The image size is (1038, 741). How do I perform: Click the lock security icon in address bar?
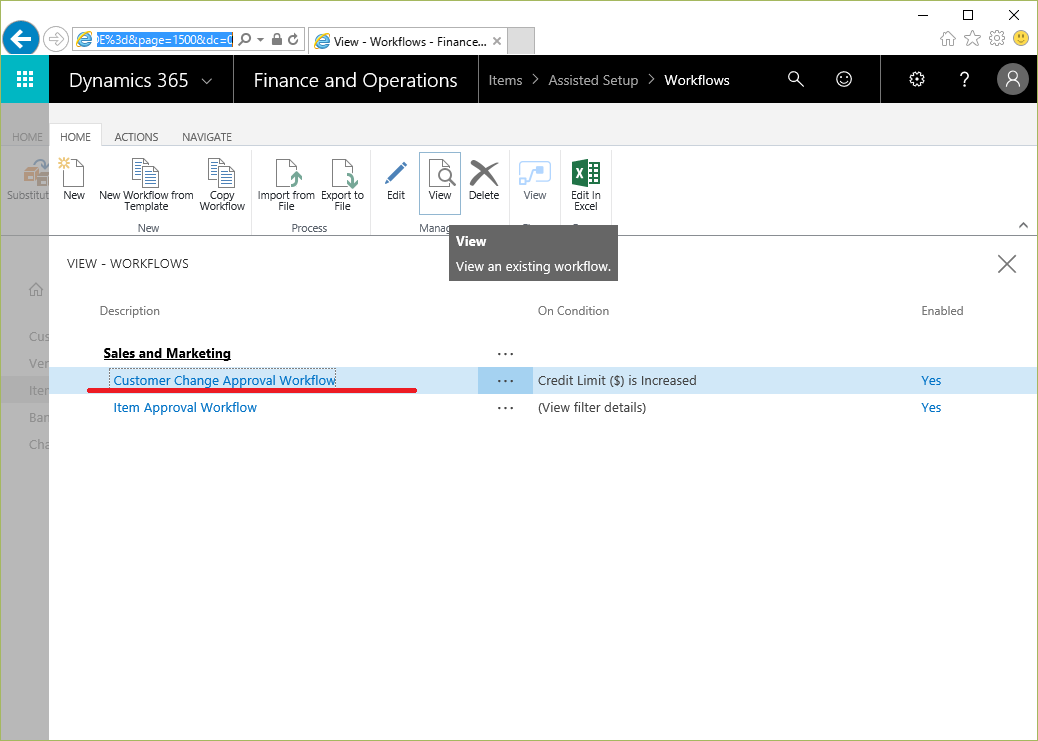coord(277,39)
